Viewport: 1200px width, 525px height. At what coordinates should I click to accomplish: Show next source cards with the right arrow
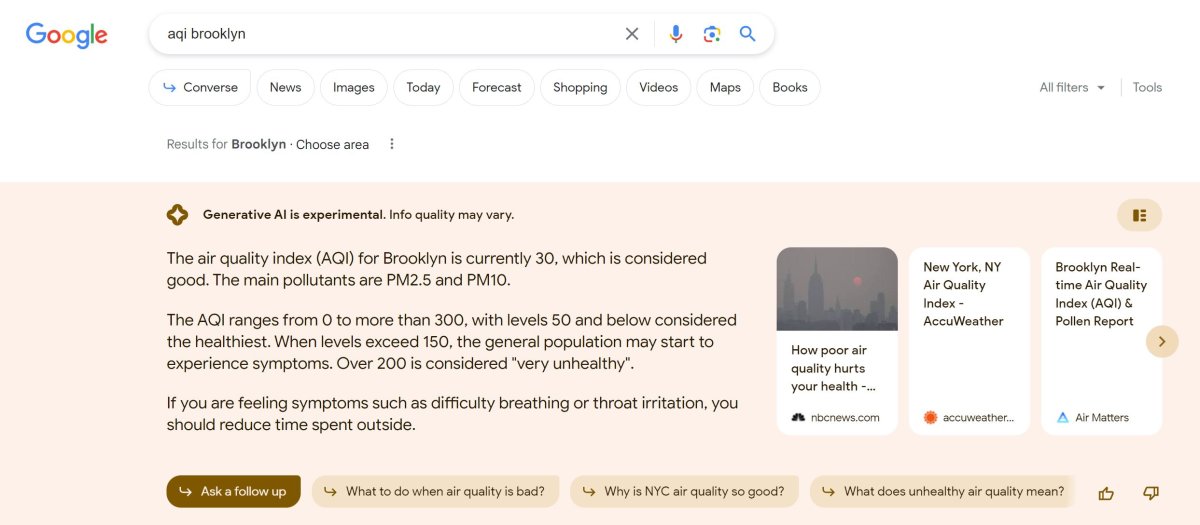coord(1162,341)
